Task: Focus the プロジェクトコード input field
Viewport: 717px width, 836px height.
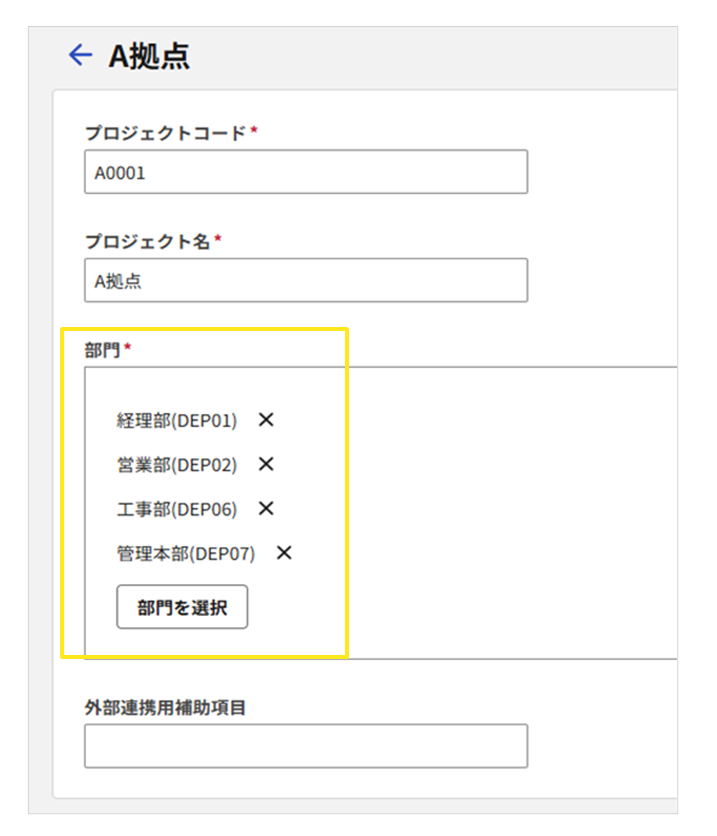Action: [x=305, y=172]
